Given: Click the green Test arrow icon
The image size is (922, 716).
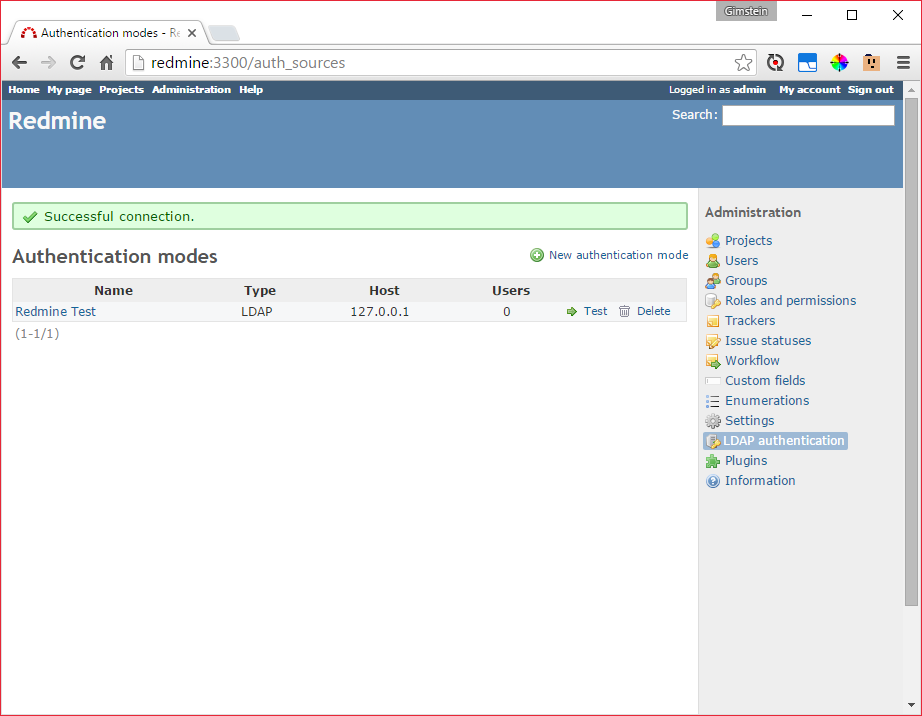Looking at the screenshot, I should point(572,312).
